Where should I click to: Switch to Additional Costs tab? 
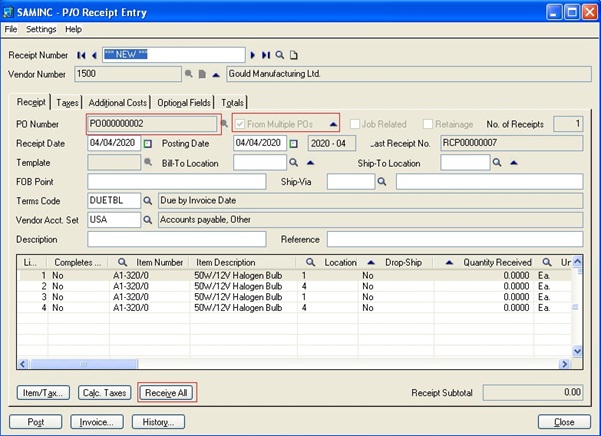click(x=118, y=102)
